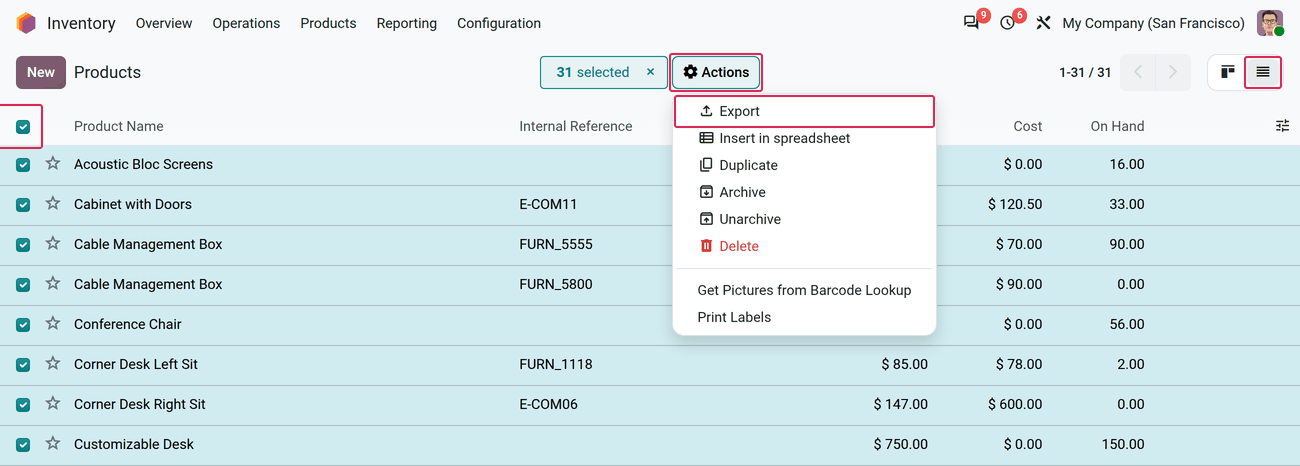Click the Inventory app title
1300x466 pixels.
tap(81, 23)
